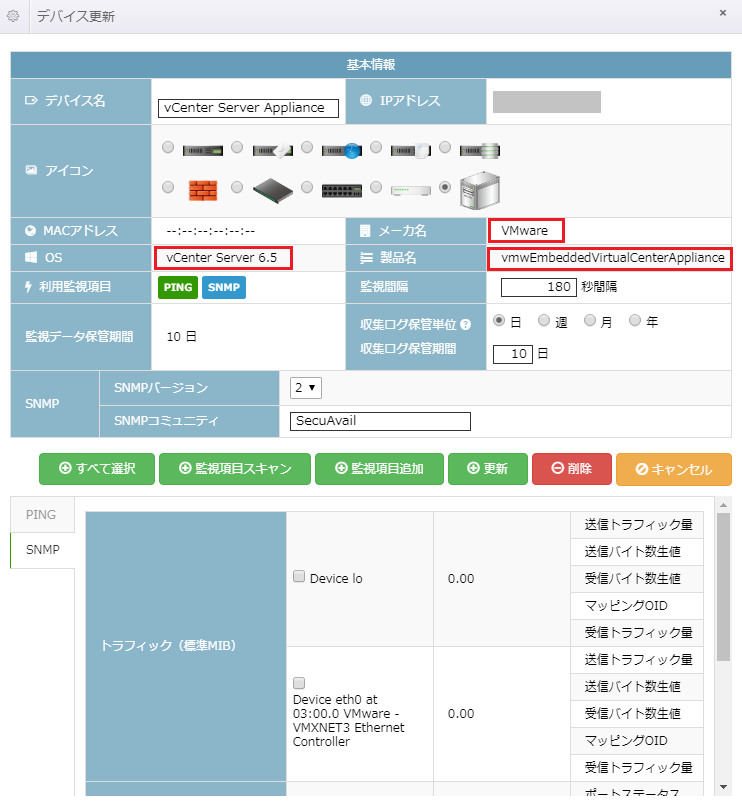Viewport: 742px width, 808px height.
Task: Click the 更新 button
Action: pos(488,469)
